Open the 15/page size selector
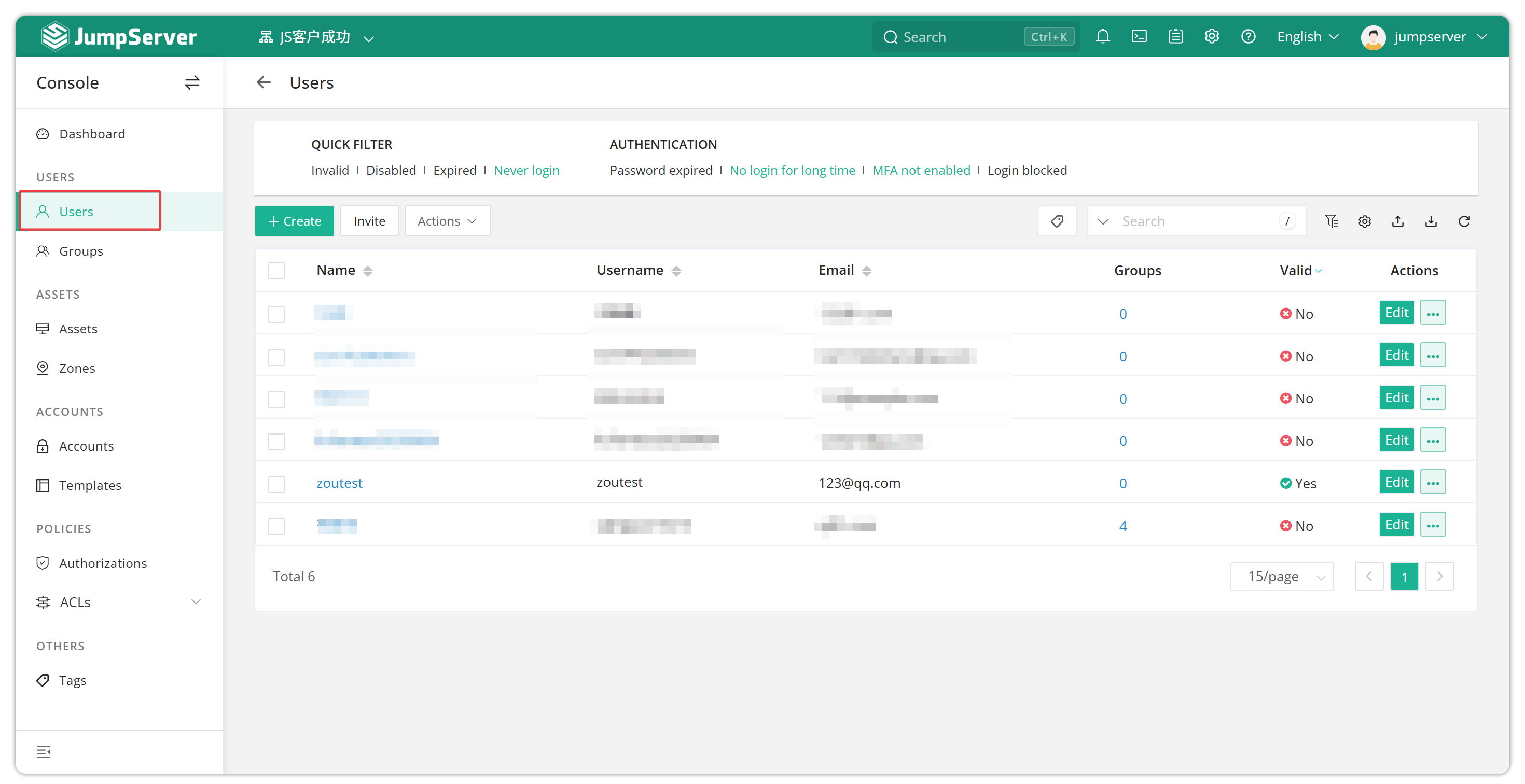This screenshot has height=784, width=1525. (x=1282, y=576)
